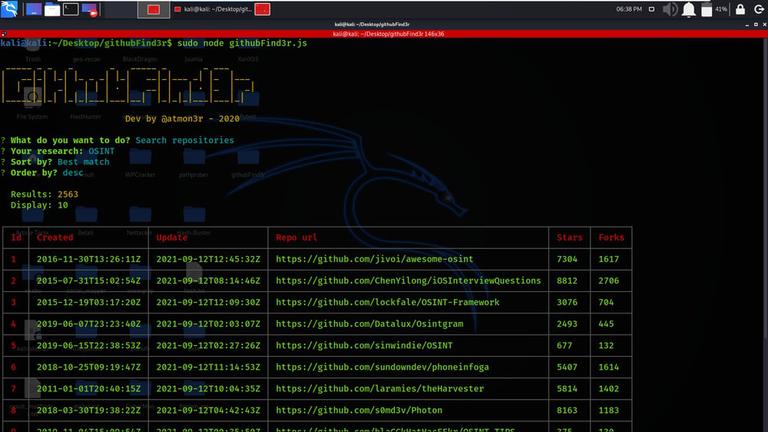Open the file manager from the panel
768x432 pixels.
[x=52, y=9]
